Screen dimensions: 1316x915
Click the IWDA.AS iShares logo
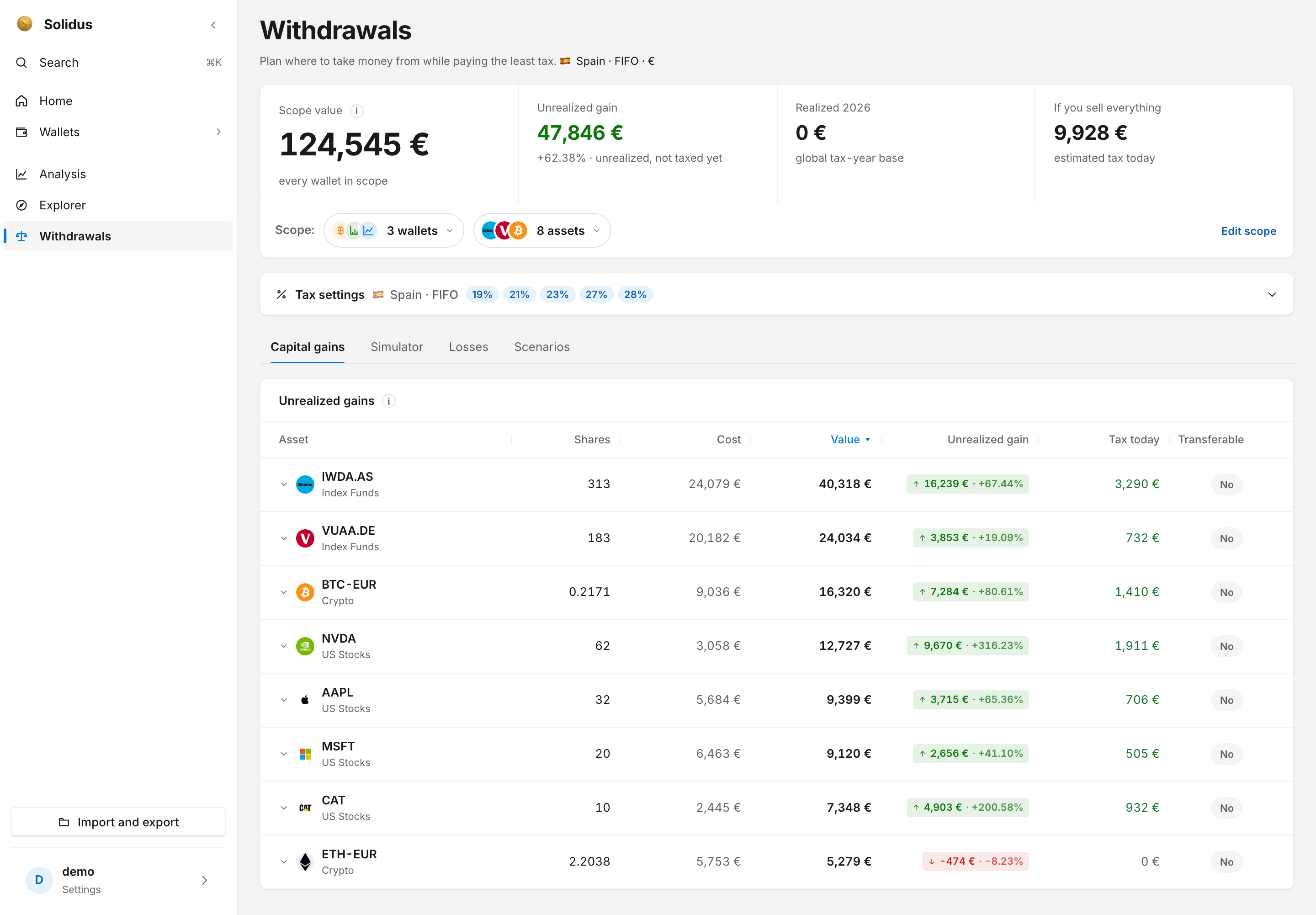coord(305,484)
